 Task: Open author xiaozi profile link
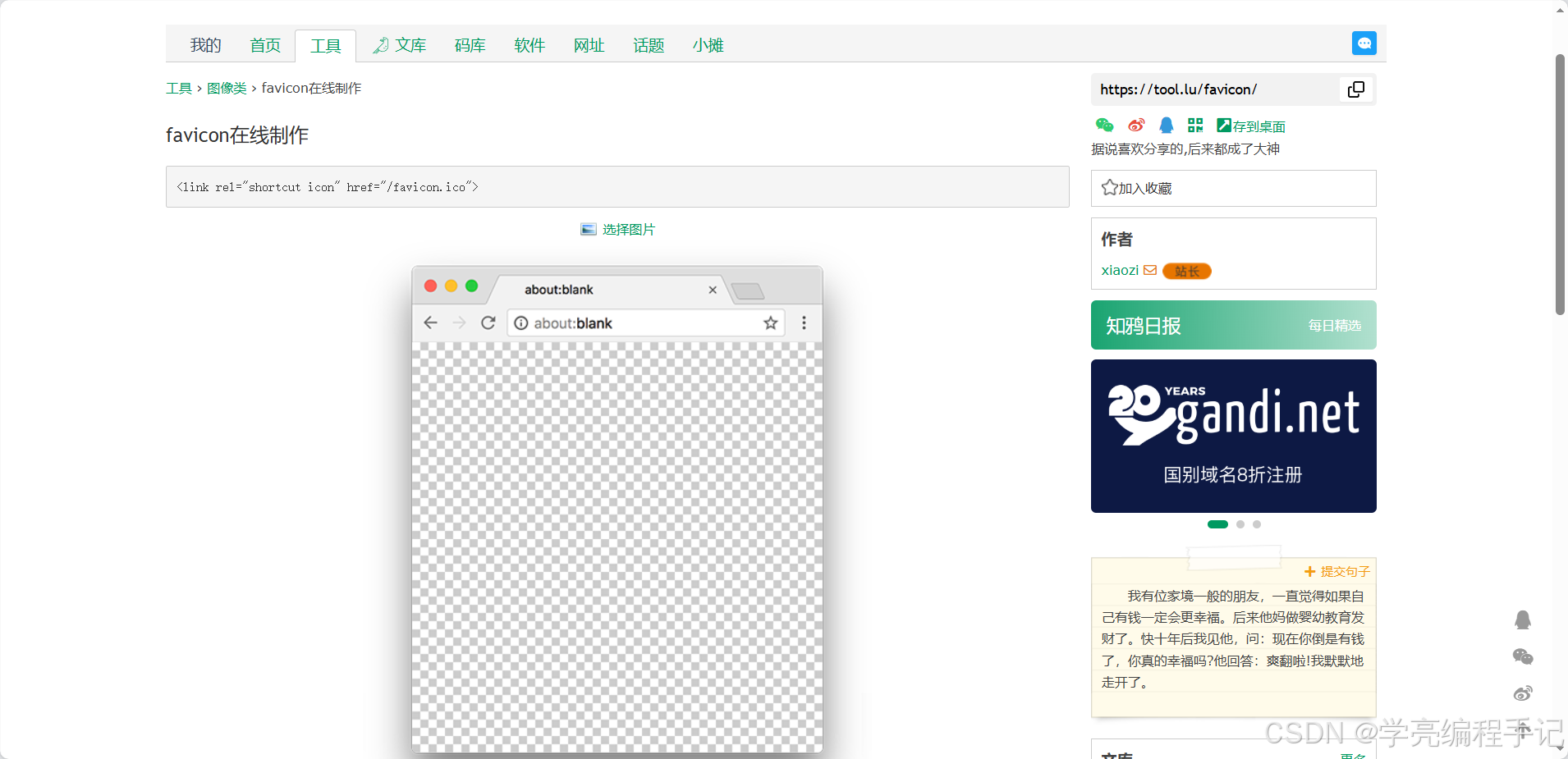coord(1120,271)
